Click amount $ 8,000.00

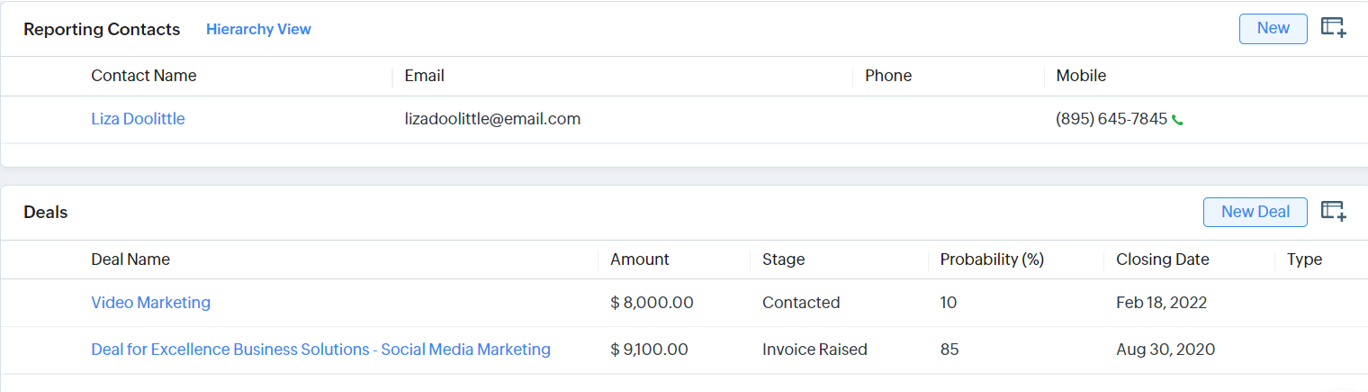tap(652, 302)
